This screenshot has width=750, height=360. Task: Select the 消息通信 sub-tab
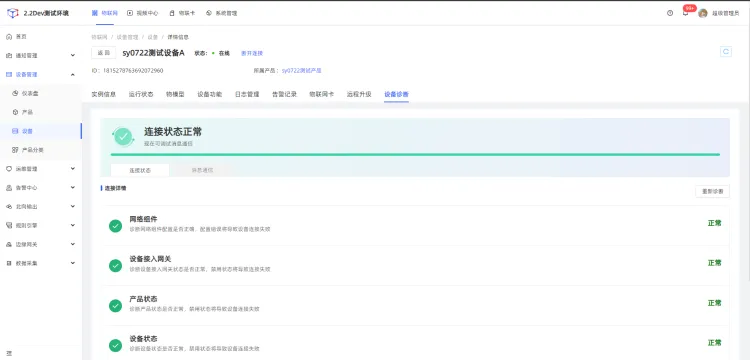pos(202,170)
